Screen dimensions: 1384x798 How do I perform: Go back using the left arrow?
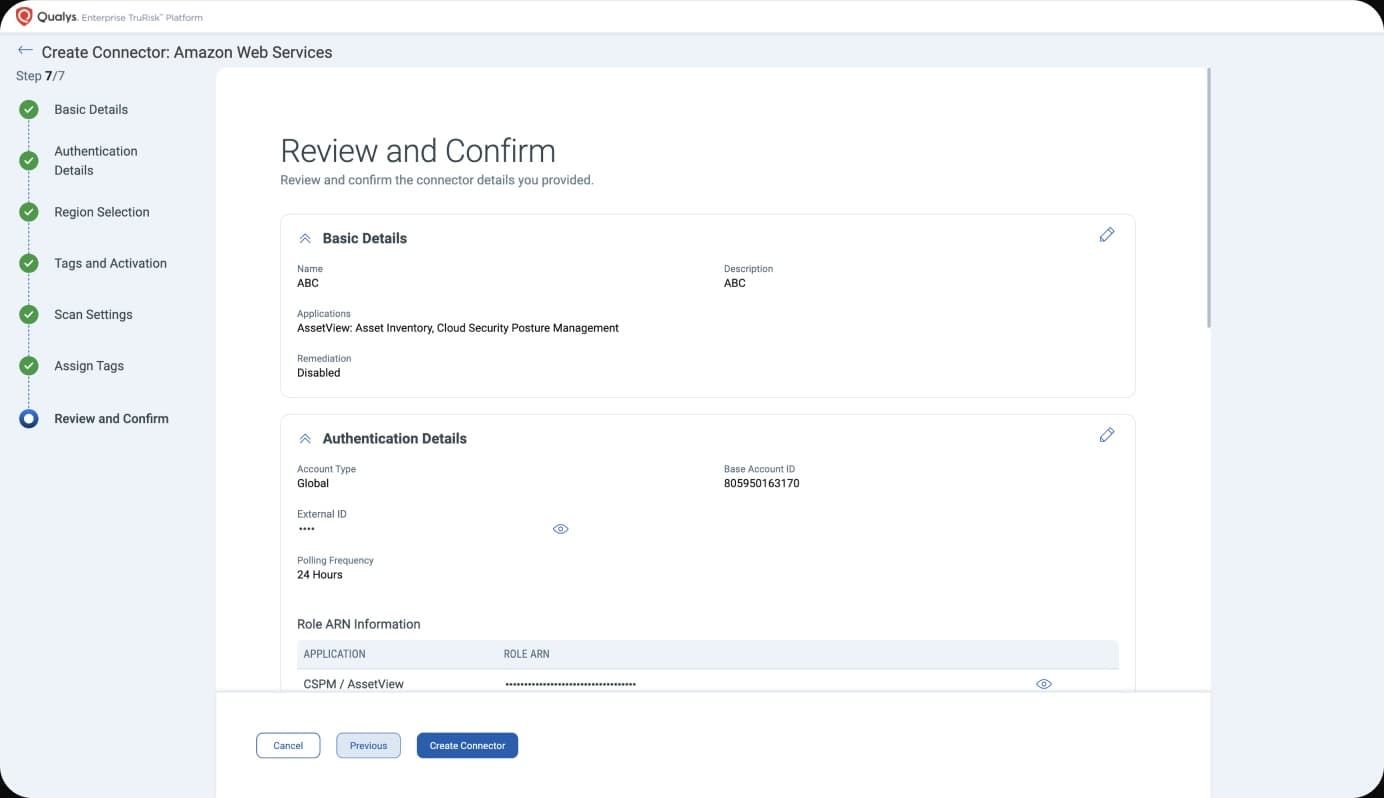click(x=25, y=51)
